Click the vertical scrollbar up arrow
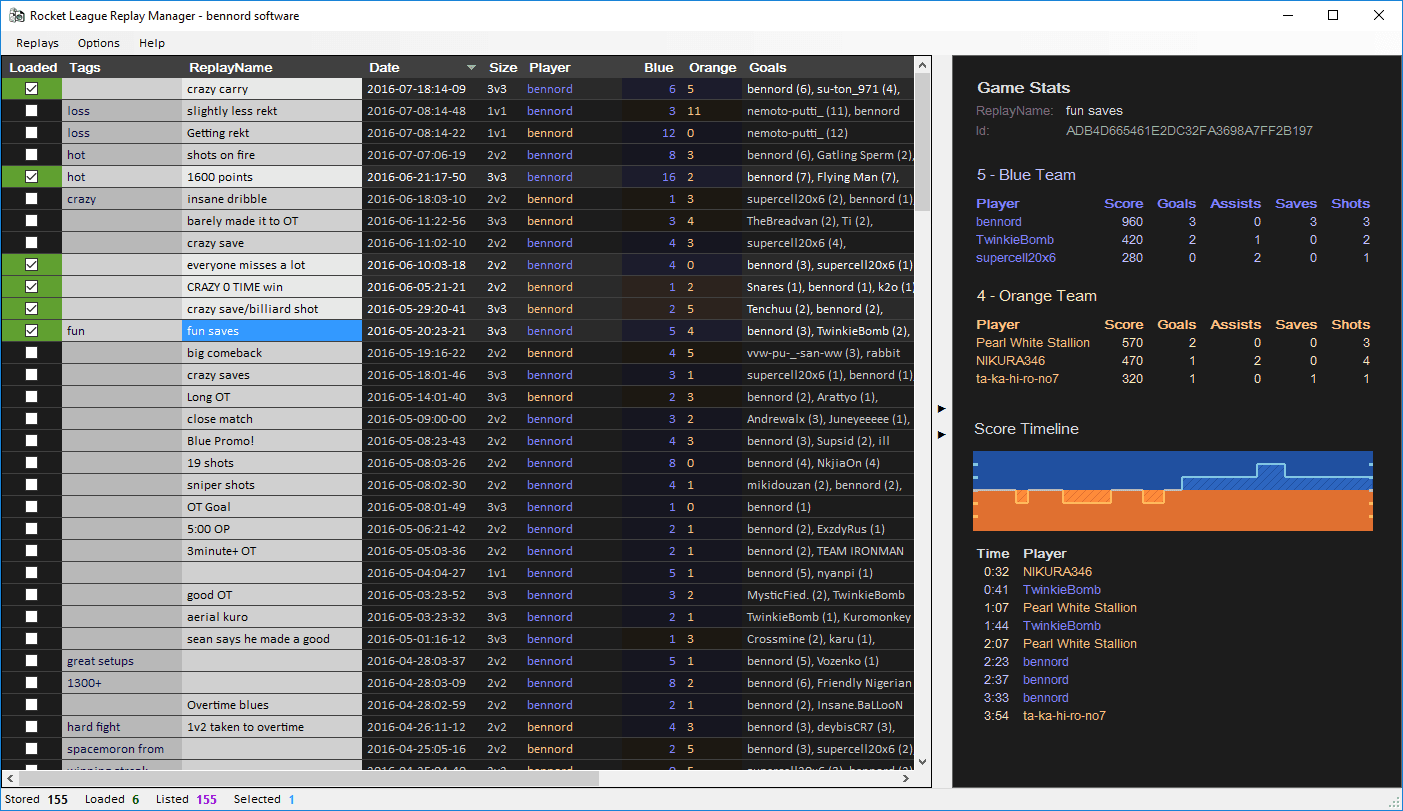 (921, 65)
